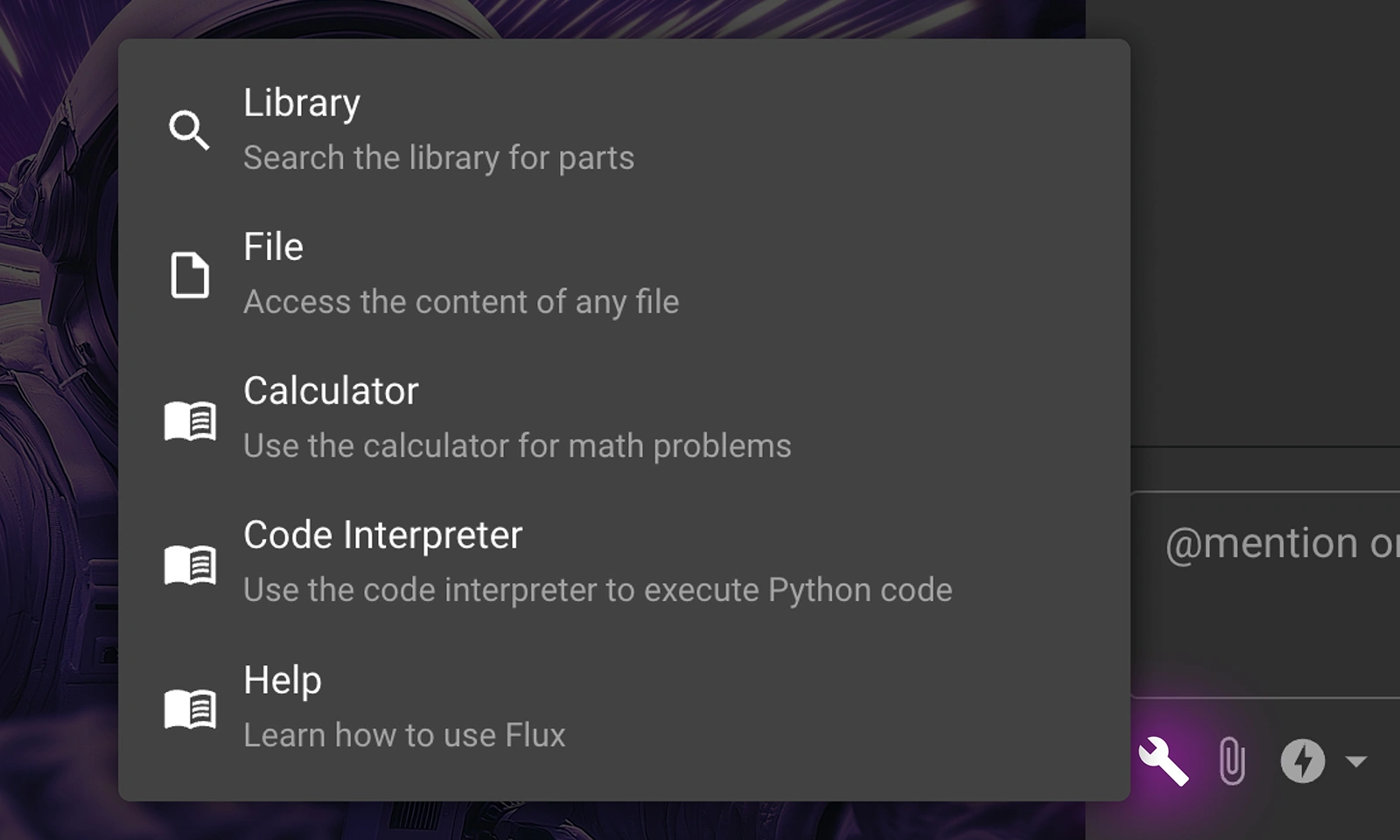1400x840 pixels.
Task: Choose the File menu option
Action: click(x=273, y=248)
